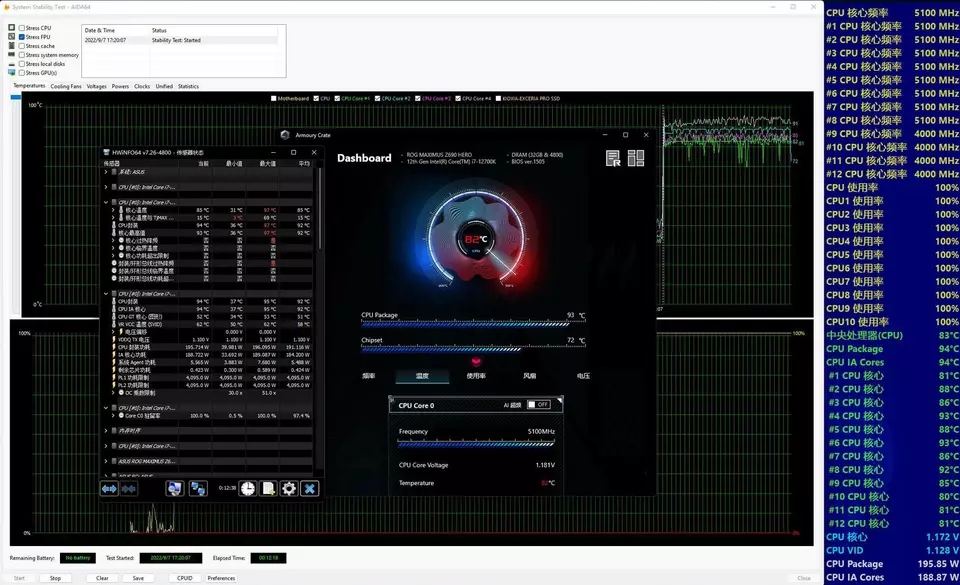The width and height of the screenshot is (960, 585).
Task: Enable Stress cache checkbox
Action: 22,46
